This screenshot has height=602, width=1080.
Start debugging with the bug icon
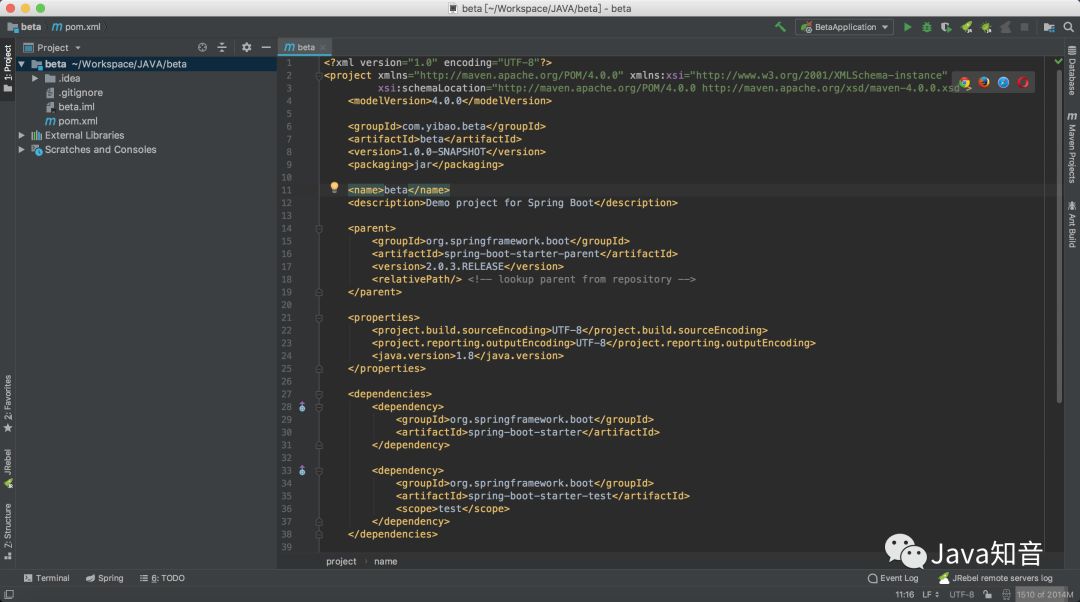tap(926, 27)
